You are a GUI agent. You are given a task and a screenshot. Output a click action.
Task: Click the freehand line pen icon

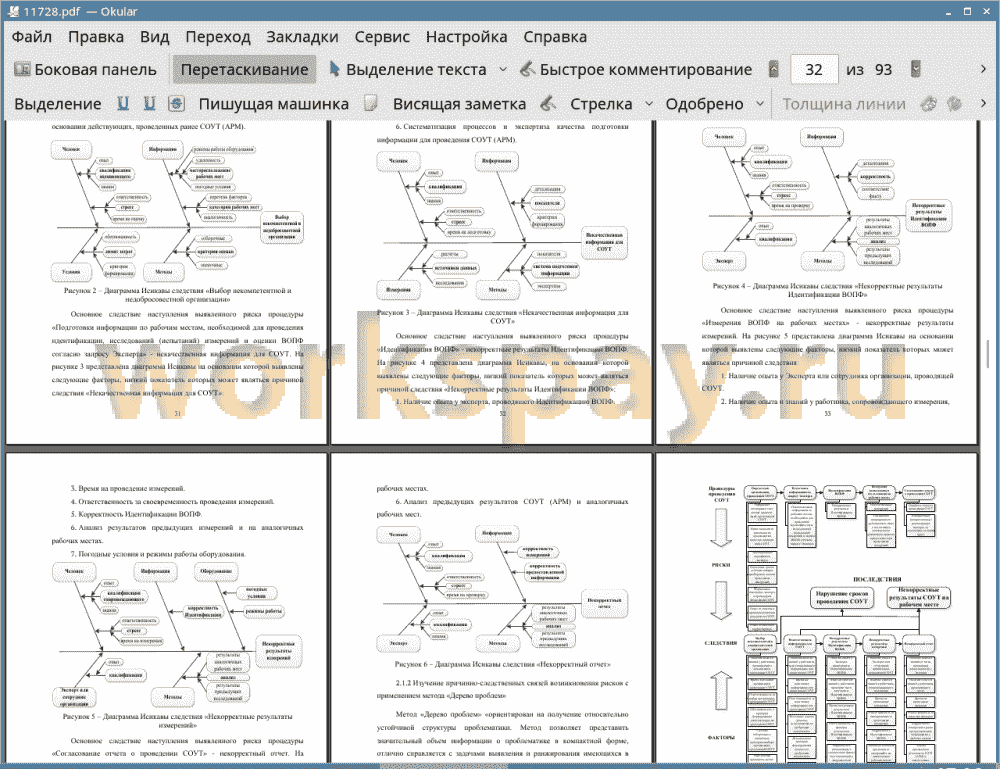(x=548, y=103)
